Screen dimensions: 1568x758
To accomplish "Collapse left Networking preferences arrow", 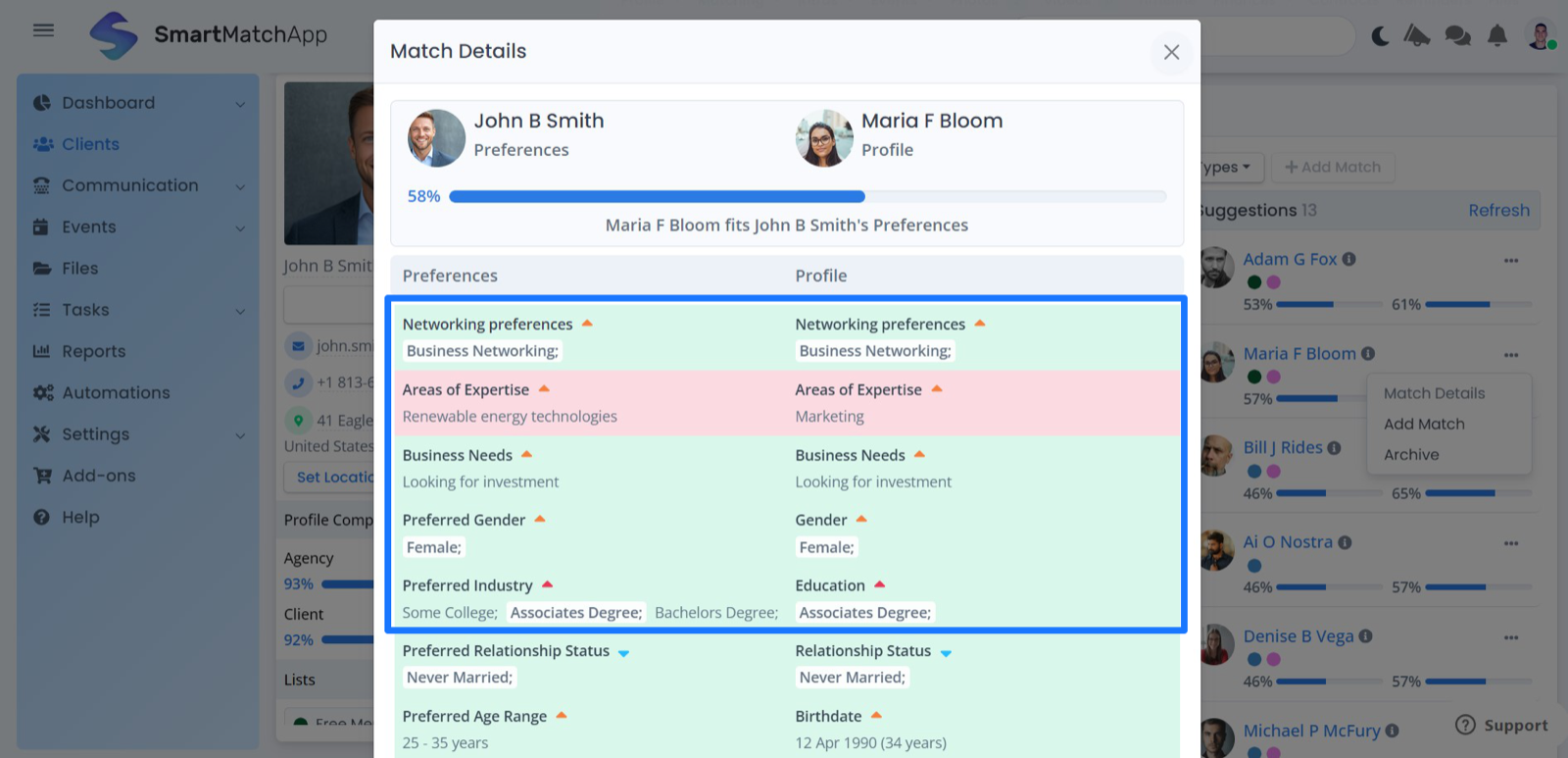I will (x=587, y=323).
